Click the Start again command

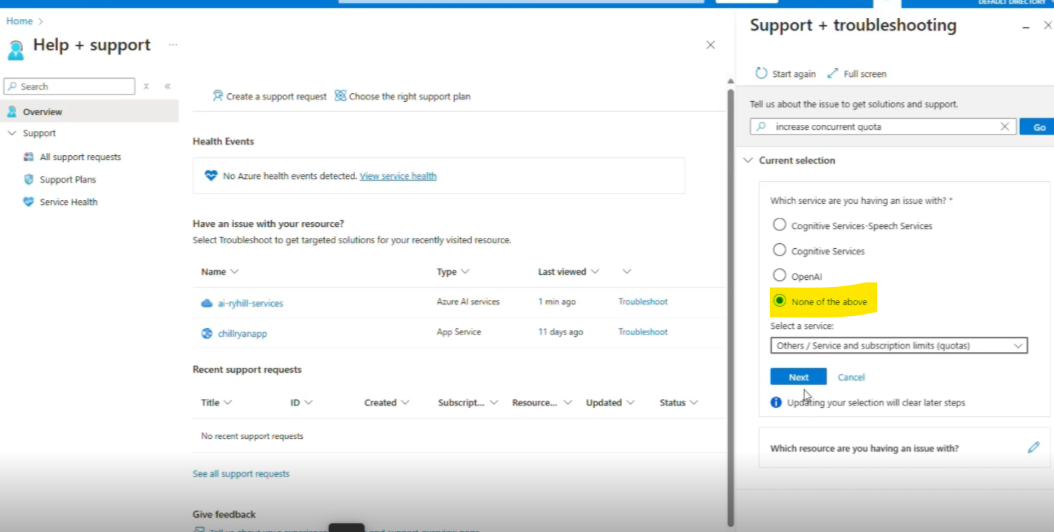[x=785, y=74]
